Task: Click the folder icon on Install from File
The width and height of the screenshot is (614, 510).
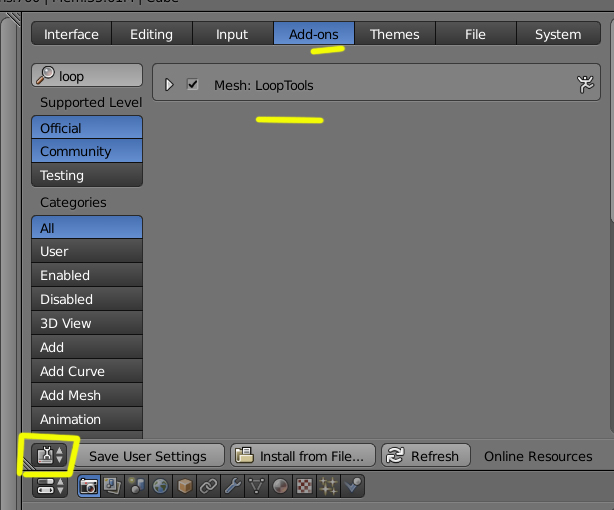Action: point(245,456)
